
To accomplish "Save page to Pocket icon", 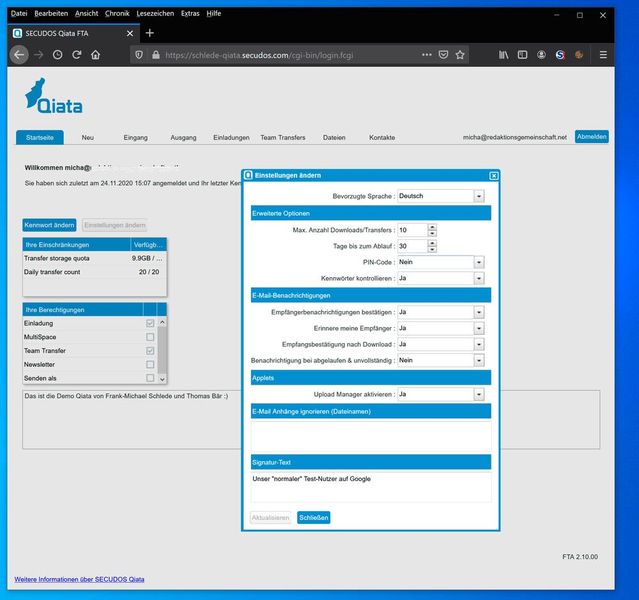I will [443, 55].
